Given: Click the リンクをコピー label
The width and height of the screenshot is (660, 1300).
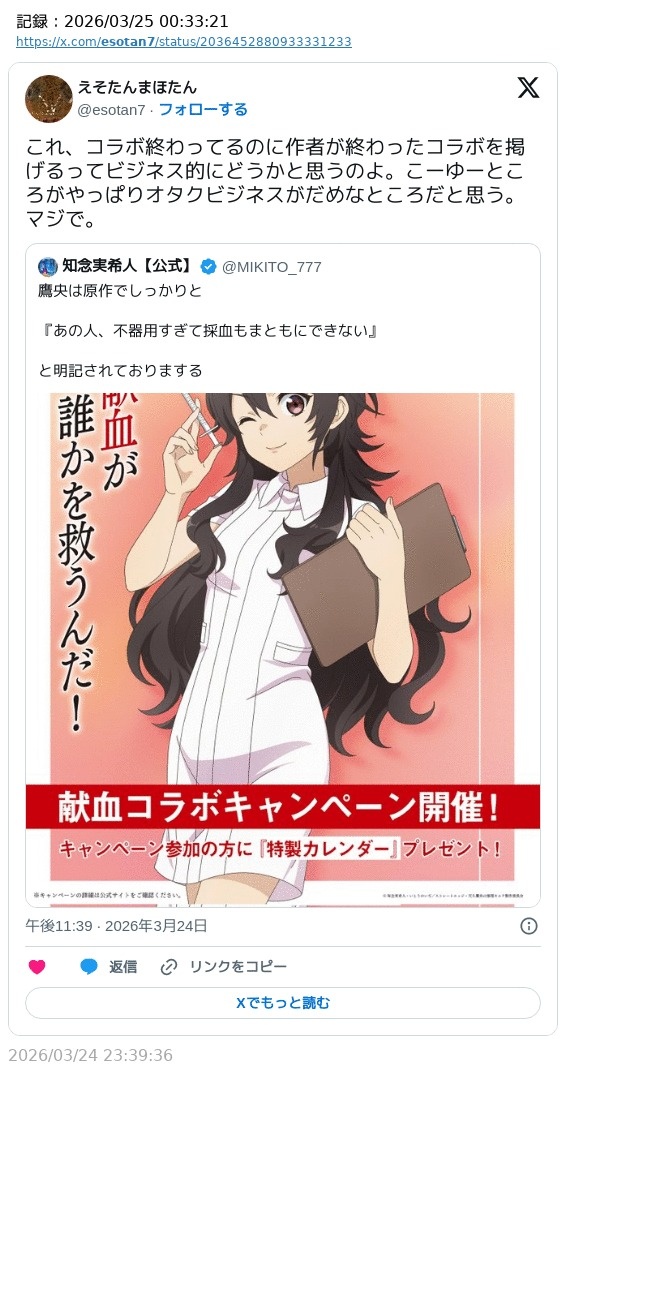Looking at the screenshot, I should click(x=238, y=967).
